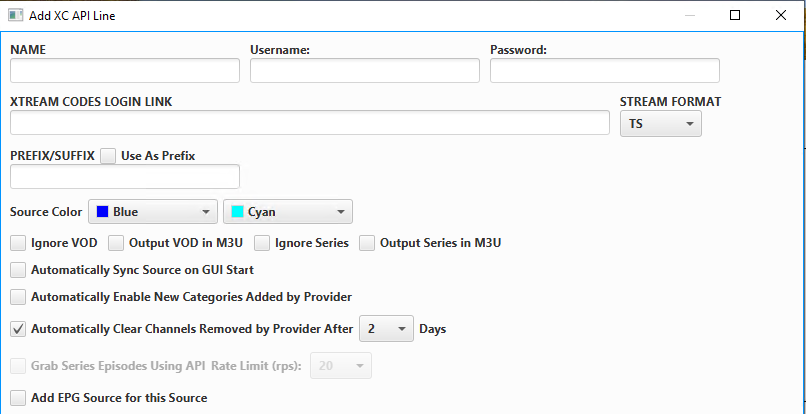Open the Cyan source color dropdown
The width and height of the screenshot is (806, 414).
click(x=288, y=212)
